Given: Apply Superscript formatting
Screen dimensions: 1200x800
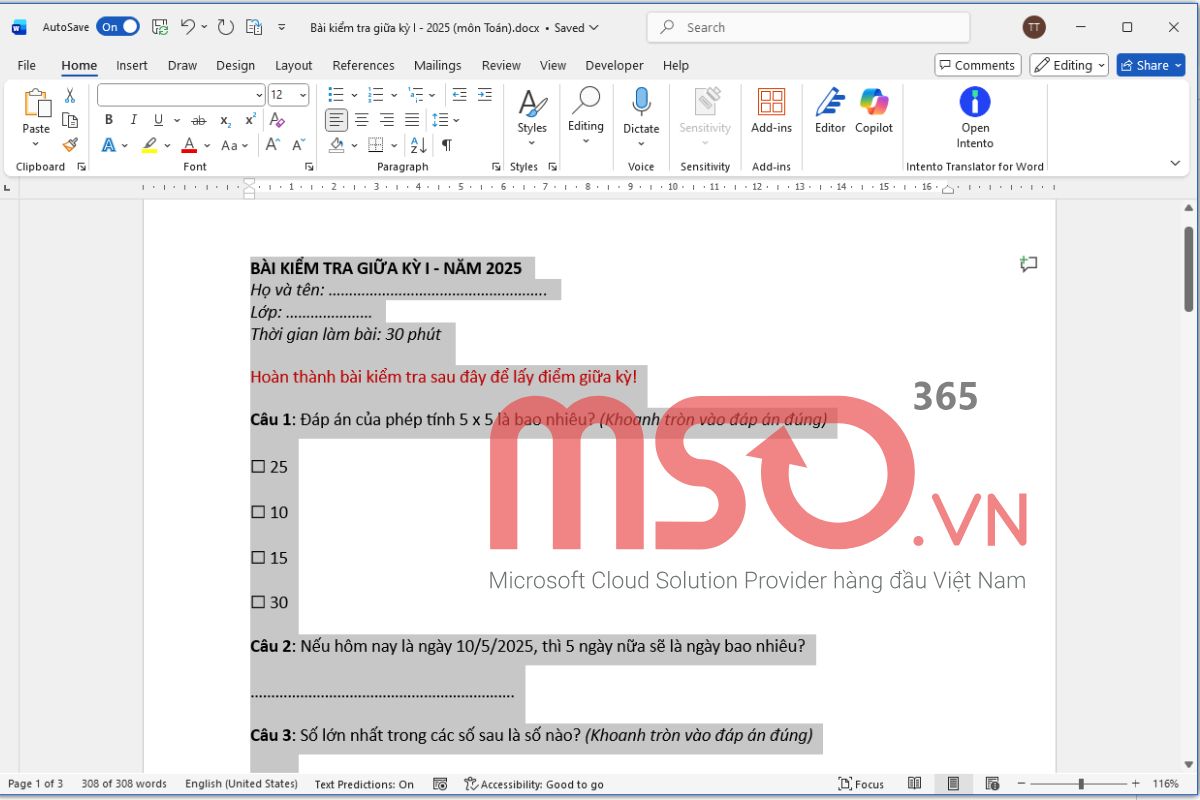Looking at the screenshot, I should [x=250, y=120].
